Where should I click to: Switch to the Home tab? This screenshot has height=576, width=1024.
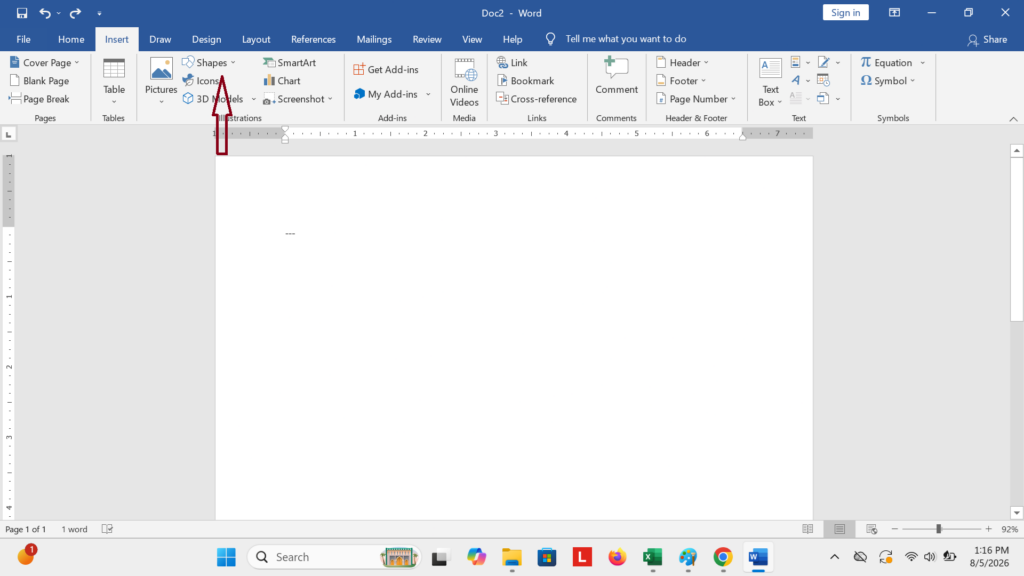71,39
